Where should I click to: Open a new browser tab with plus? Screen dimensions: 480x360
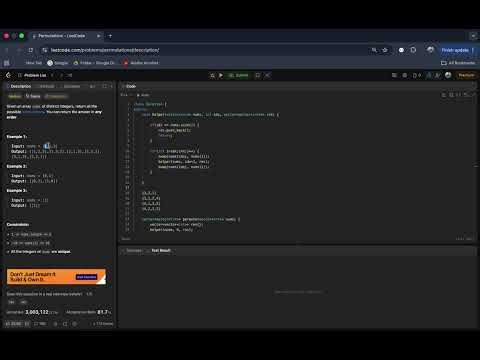110,36
